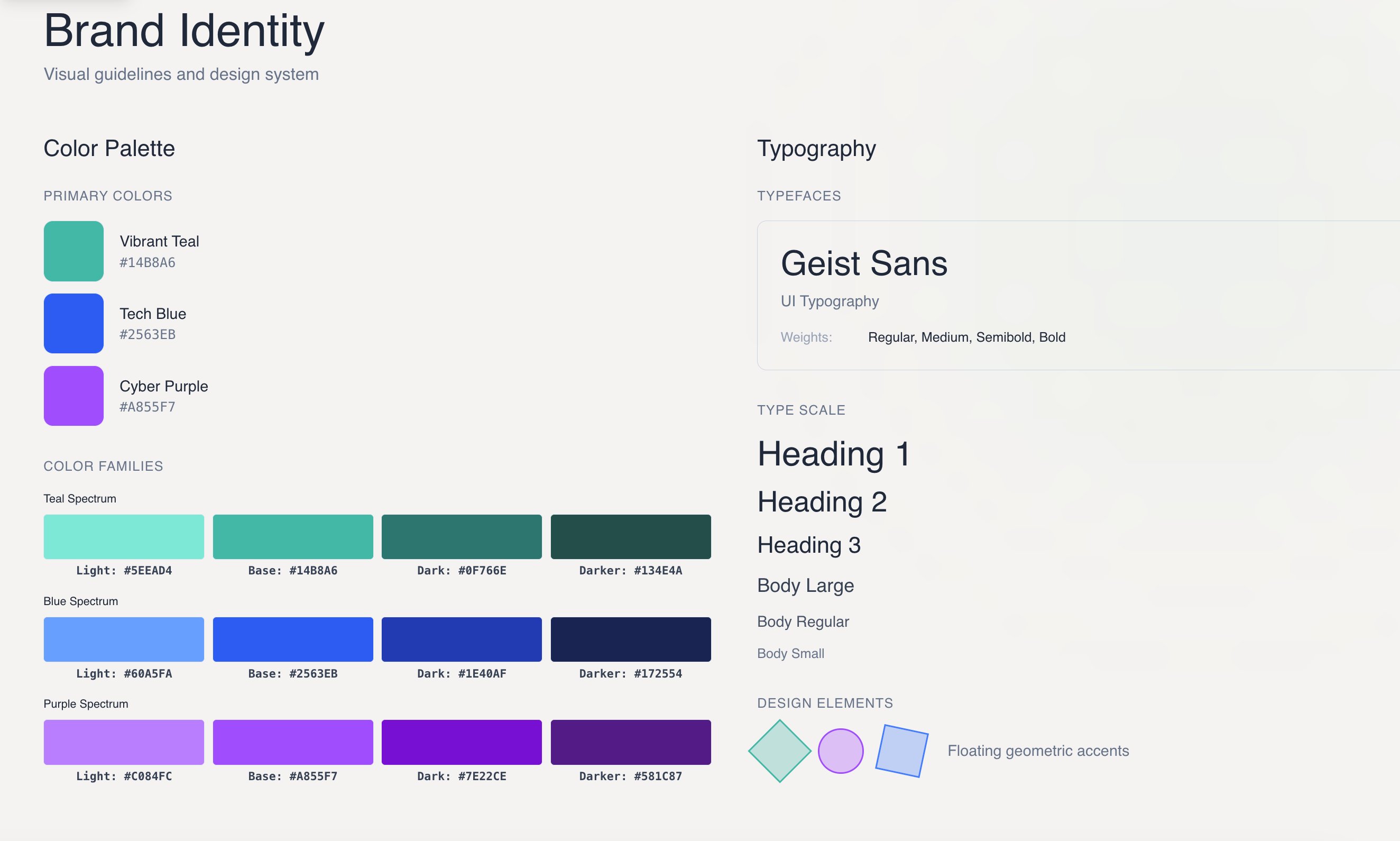The image size is (1400, 841).
Task: Select the Base teal #14B8A6 spectrum swatch
Action: 293,537
